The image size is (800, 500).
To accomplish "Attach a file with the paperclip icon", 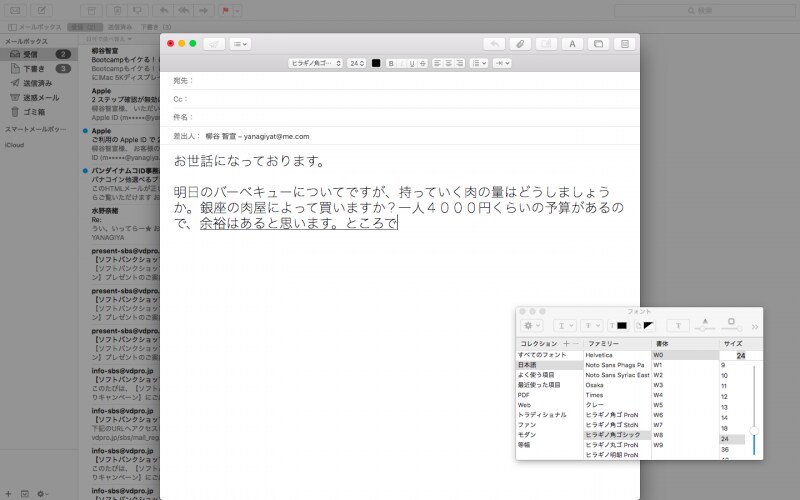I will [x=520, y=44].
